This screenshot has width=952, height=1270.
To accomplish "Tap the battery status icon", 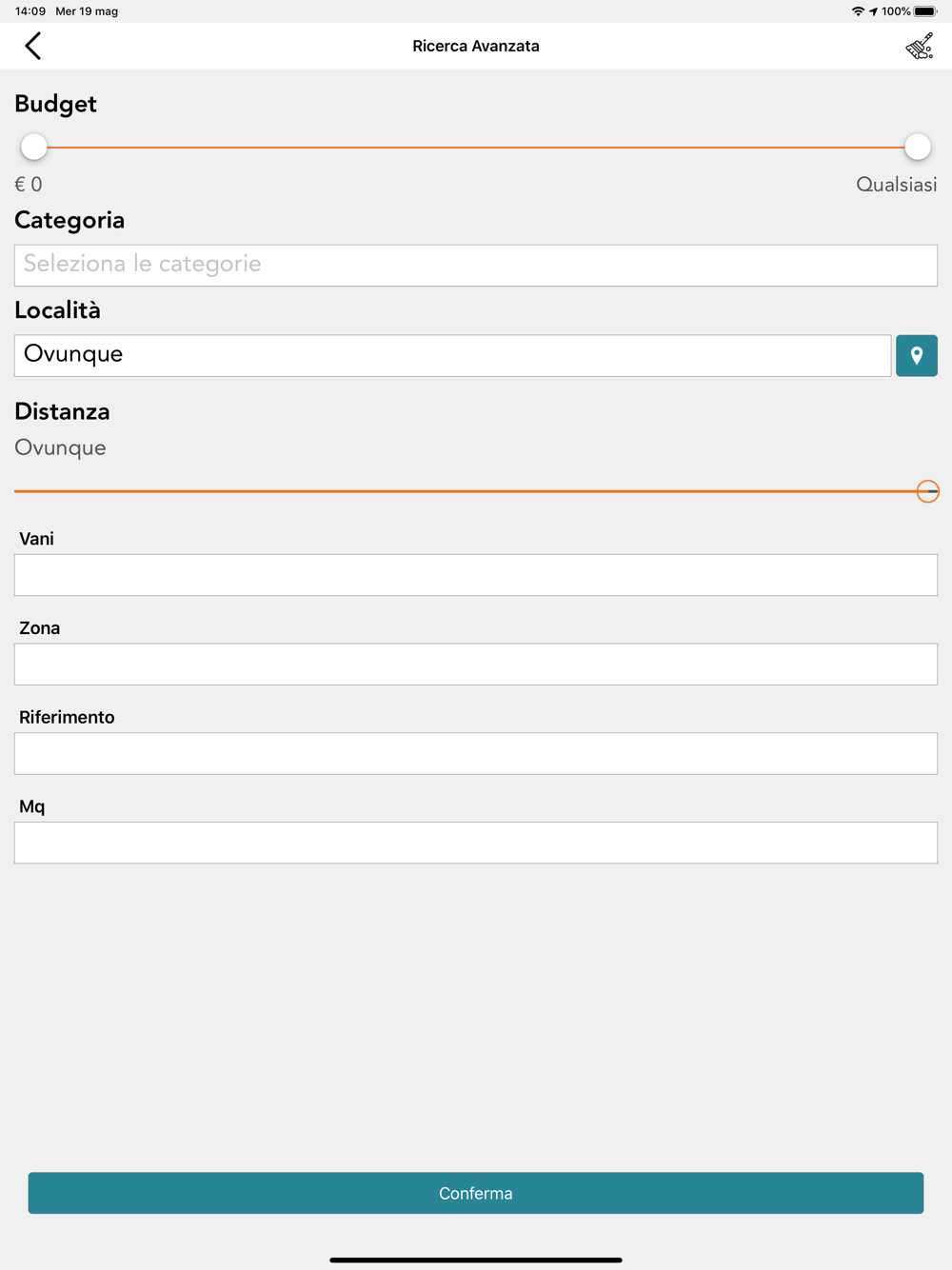I will (x=925, y=11).
